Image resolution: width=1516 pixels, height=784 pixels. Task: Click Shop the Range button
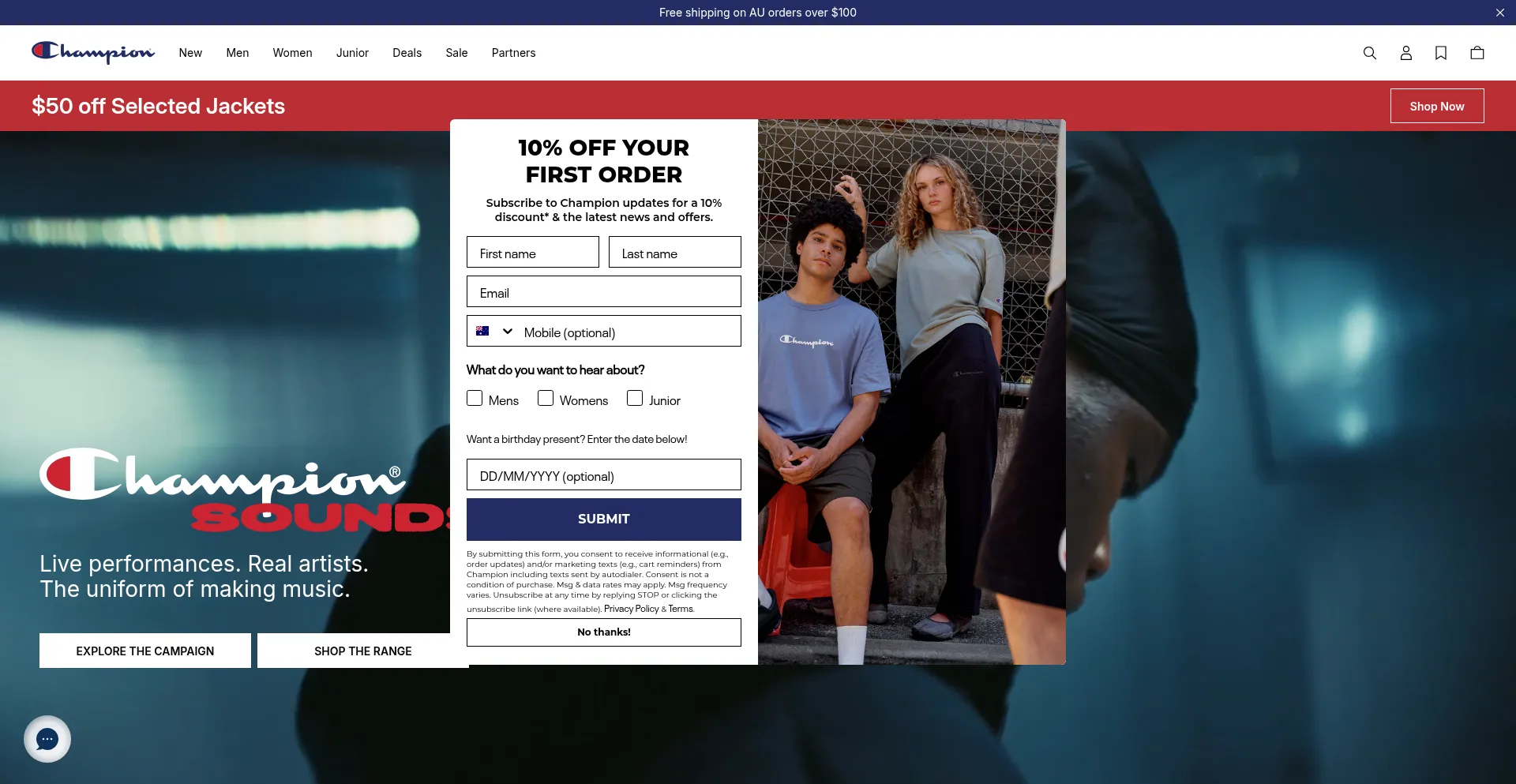[363, 651]
